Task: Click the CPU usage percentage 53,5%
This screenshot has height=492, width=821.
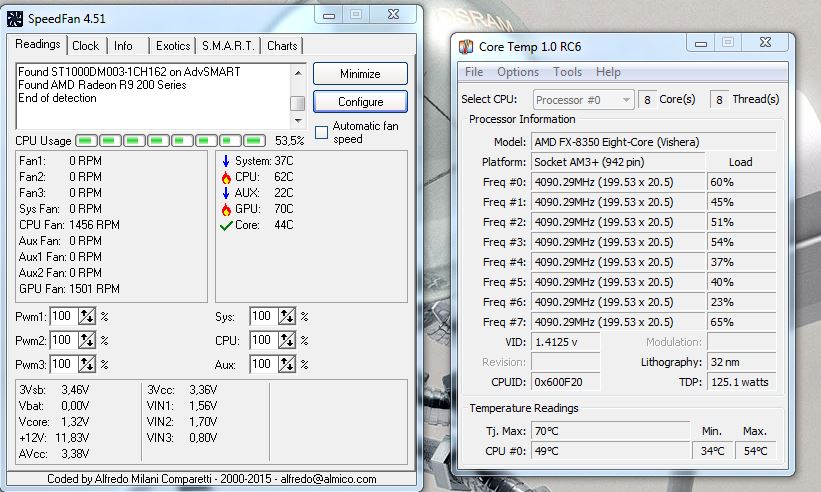Action: point(290,141)
